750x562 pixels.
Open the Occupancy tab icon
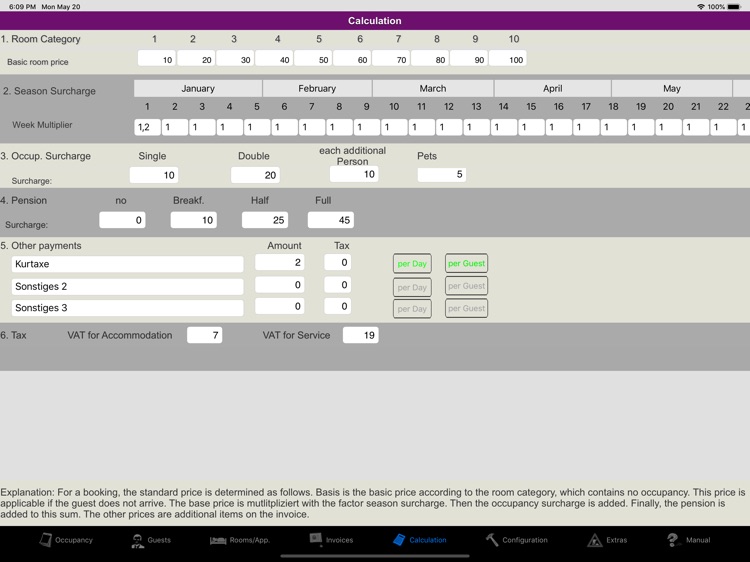pyautogui.click(x=45, y=540)
